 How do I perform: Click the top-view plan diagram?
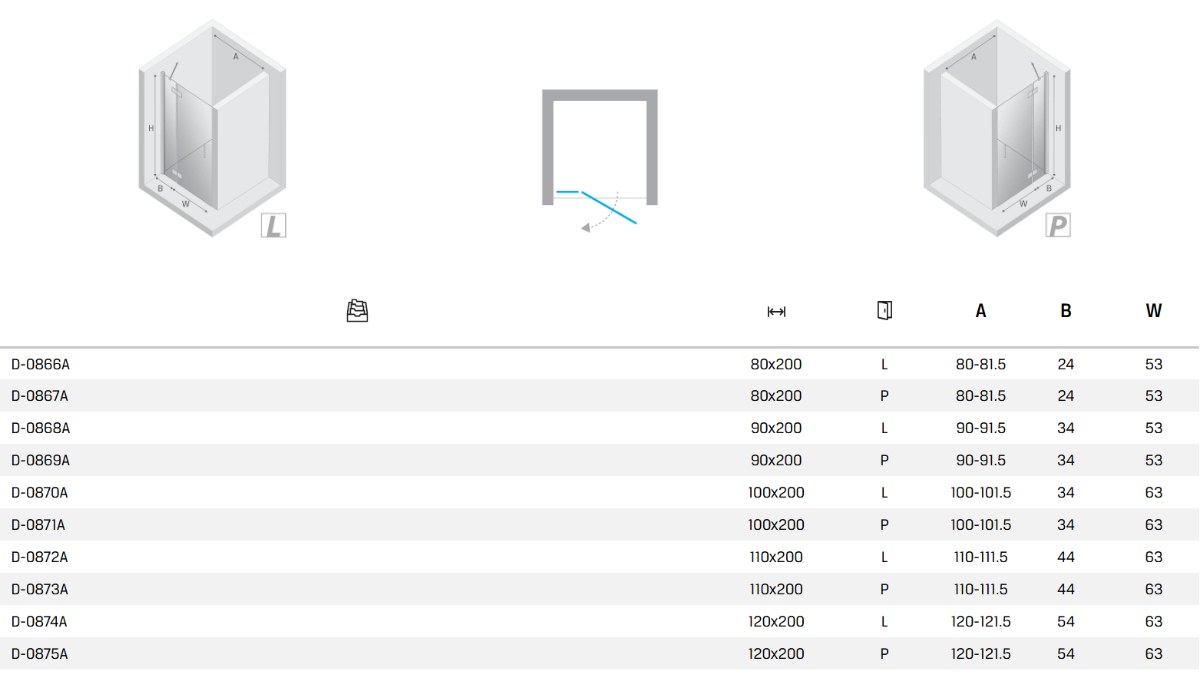pyautogui.click(x=599, y=160)
